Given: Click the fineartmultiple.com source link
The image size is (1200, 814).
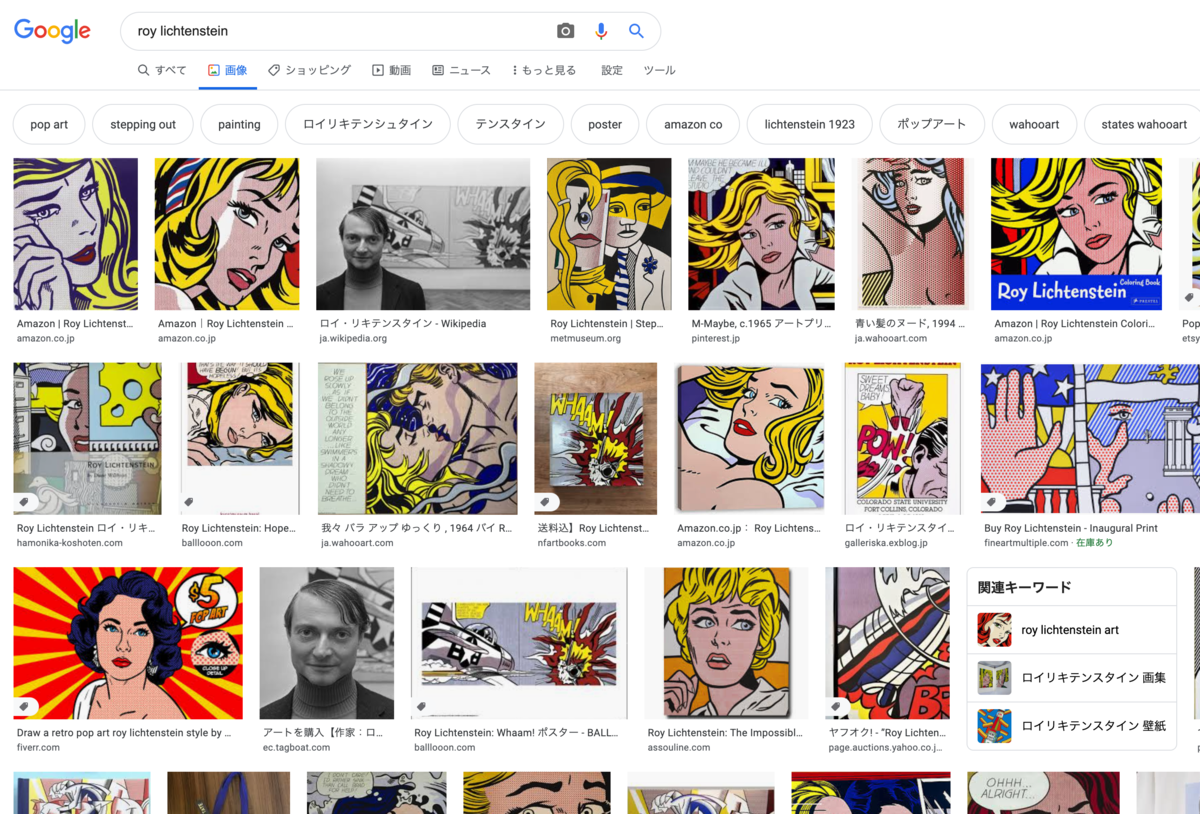Looking at the screenshot, I should [x=1026, y=543].
